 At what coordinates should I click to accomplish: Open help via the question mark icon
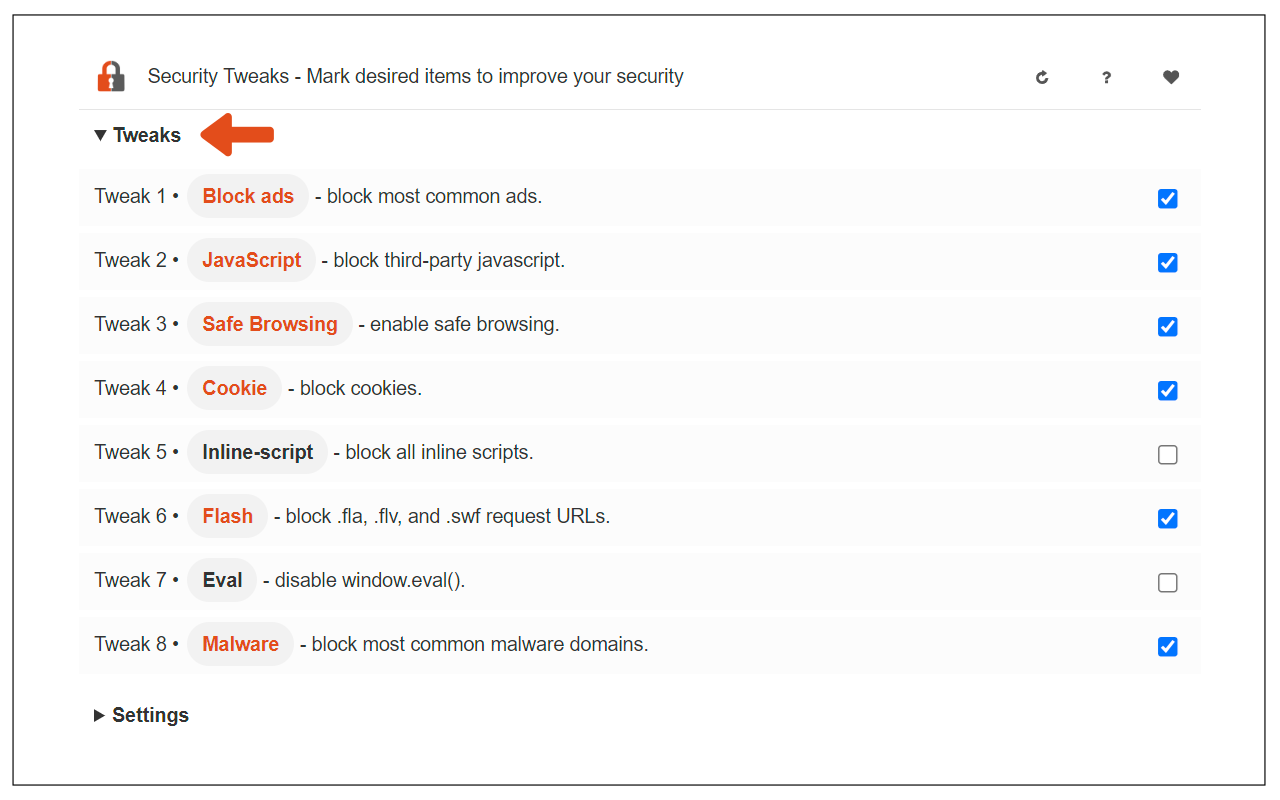(1106, 77)
